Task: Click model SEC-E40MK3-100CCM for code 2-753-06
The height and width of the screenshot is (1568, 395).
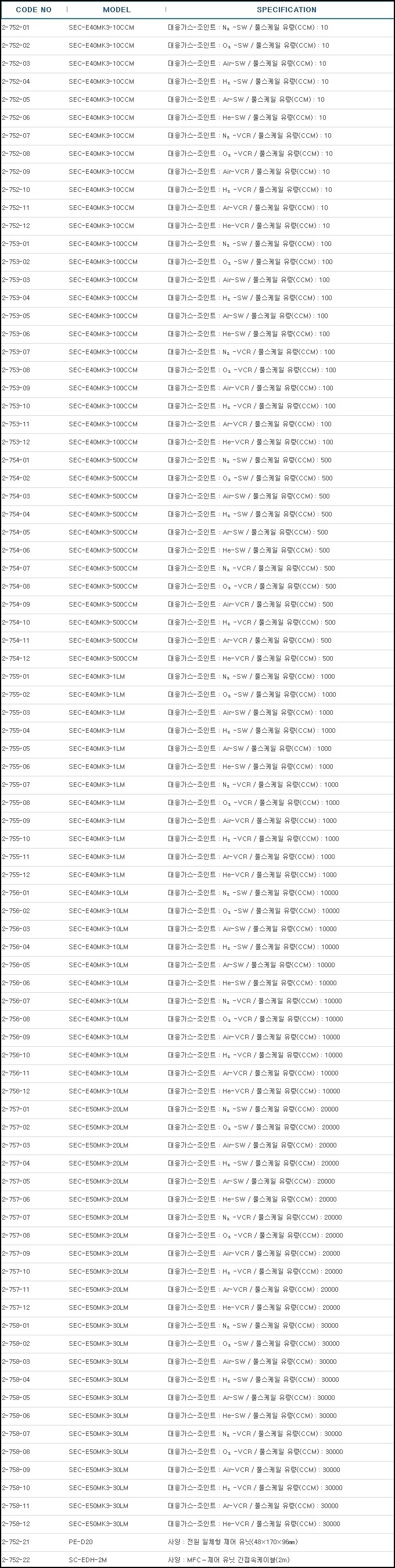Action: click(103, 334)
